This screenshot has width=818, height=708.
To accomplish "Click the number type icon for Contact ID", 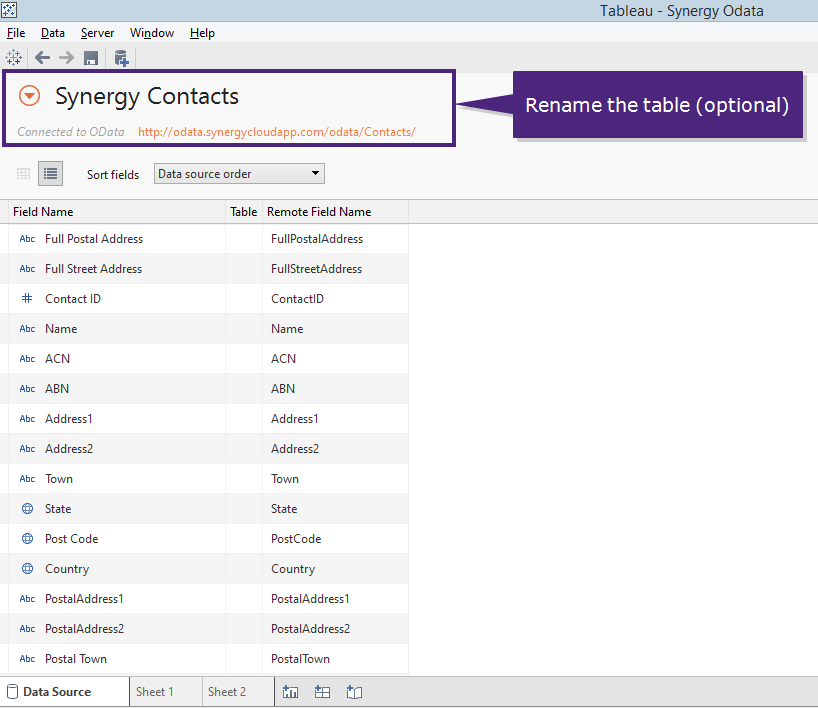I will pyautogui.click(x=27, y=298).
